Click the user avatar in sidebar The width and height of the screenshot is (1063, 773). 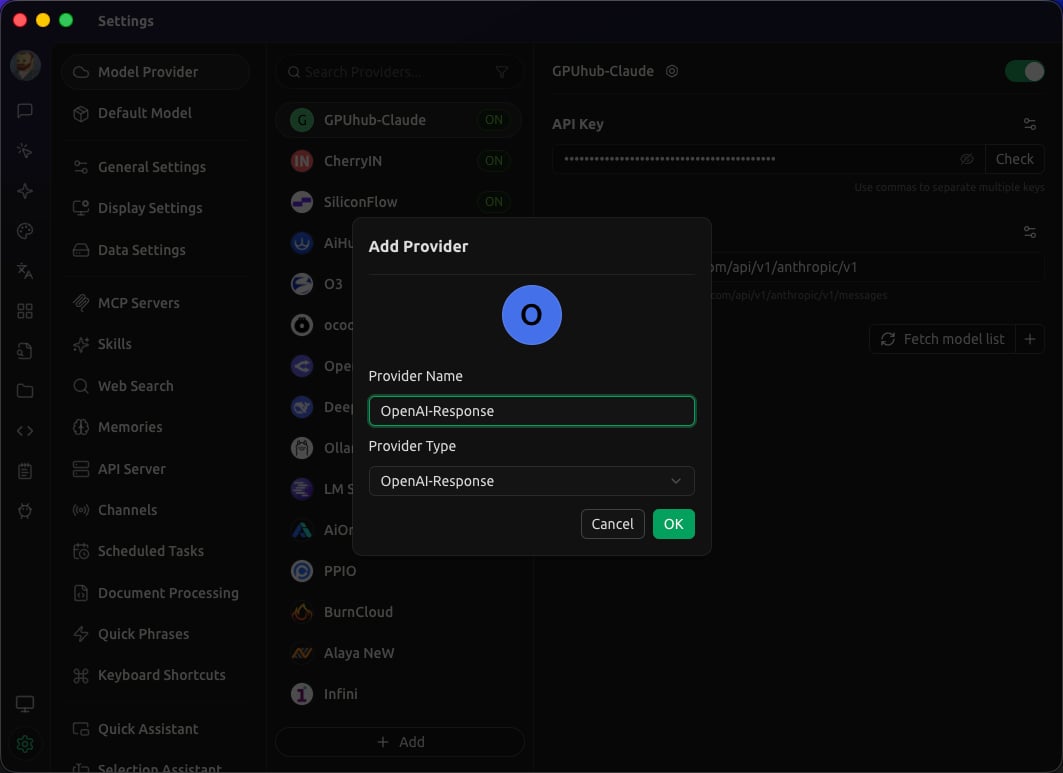[x=25, y=66]
